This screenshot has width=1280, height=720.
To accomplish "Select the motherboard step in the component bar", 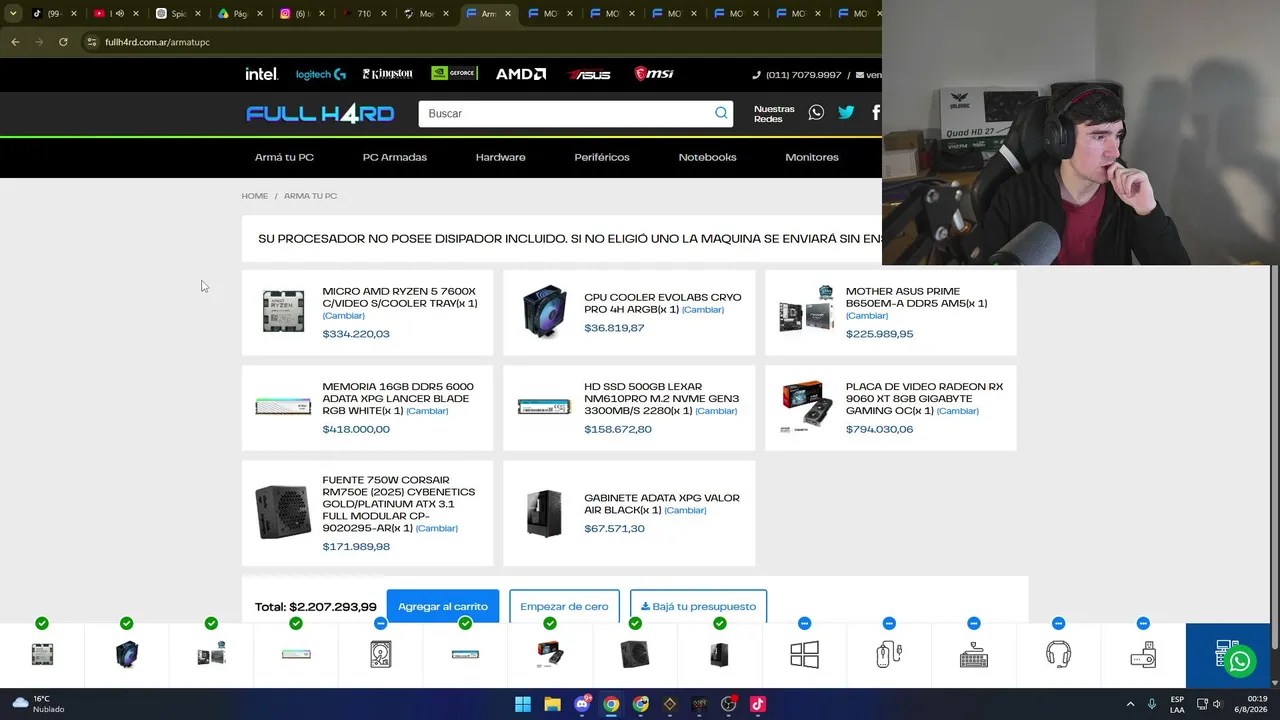I will point(211,655).
